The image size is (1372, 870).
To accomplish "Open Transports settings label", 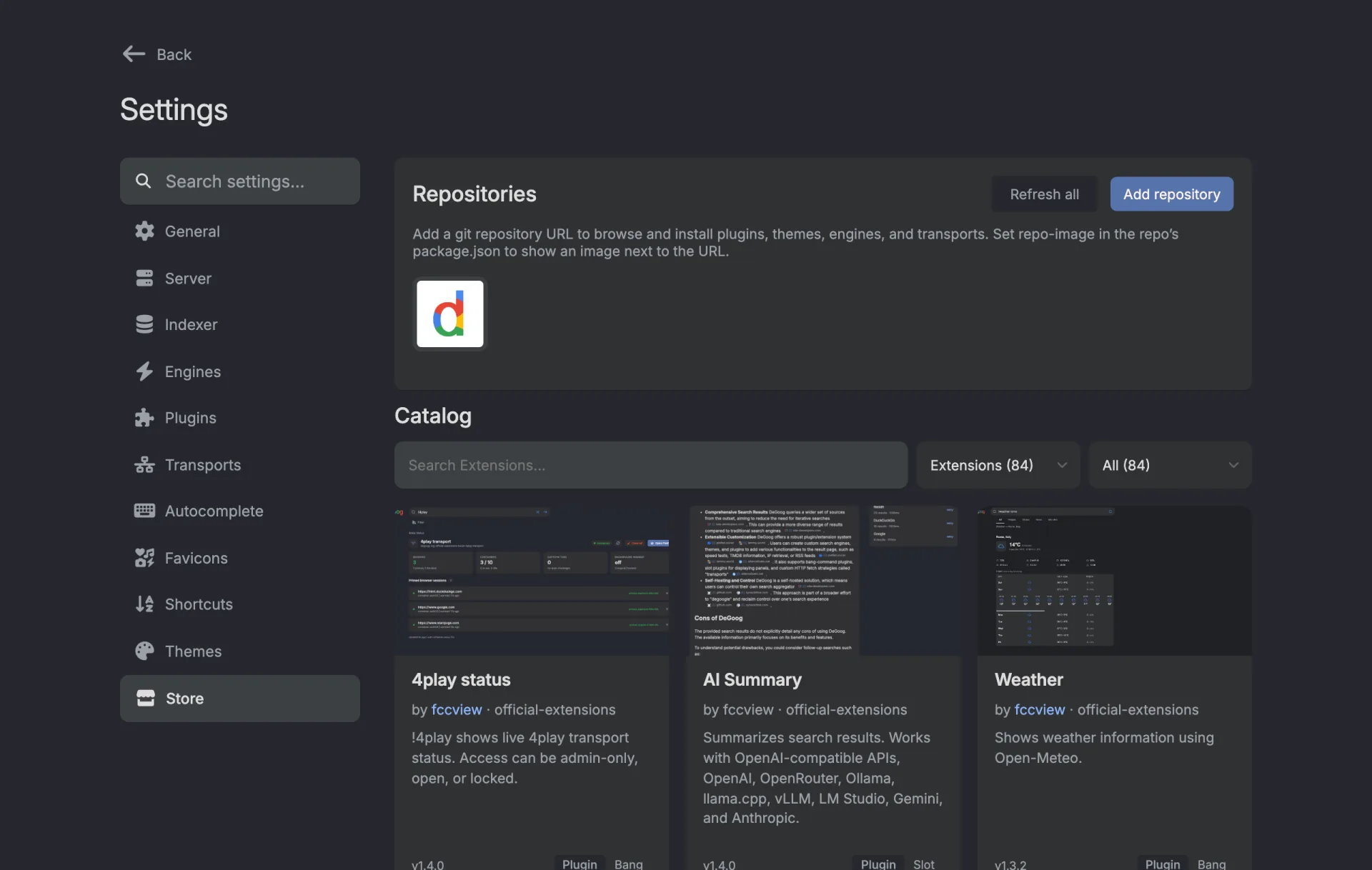I will tap(203, 465).
